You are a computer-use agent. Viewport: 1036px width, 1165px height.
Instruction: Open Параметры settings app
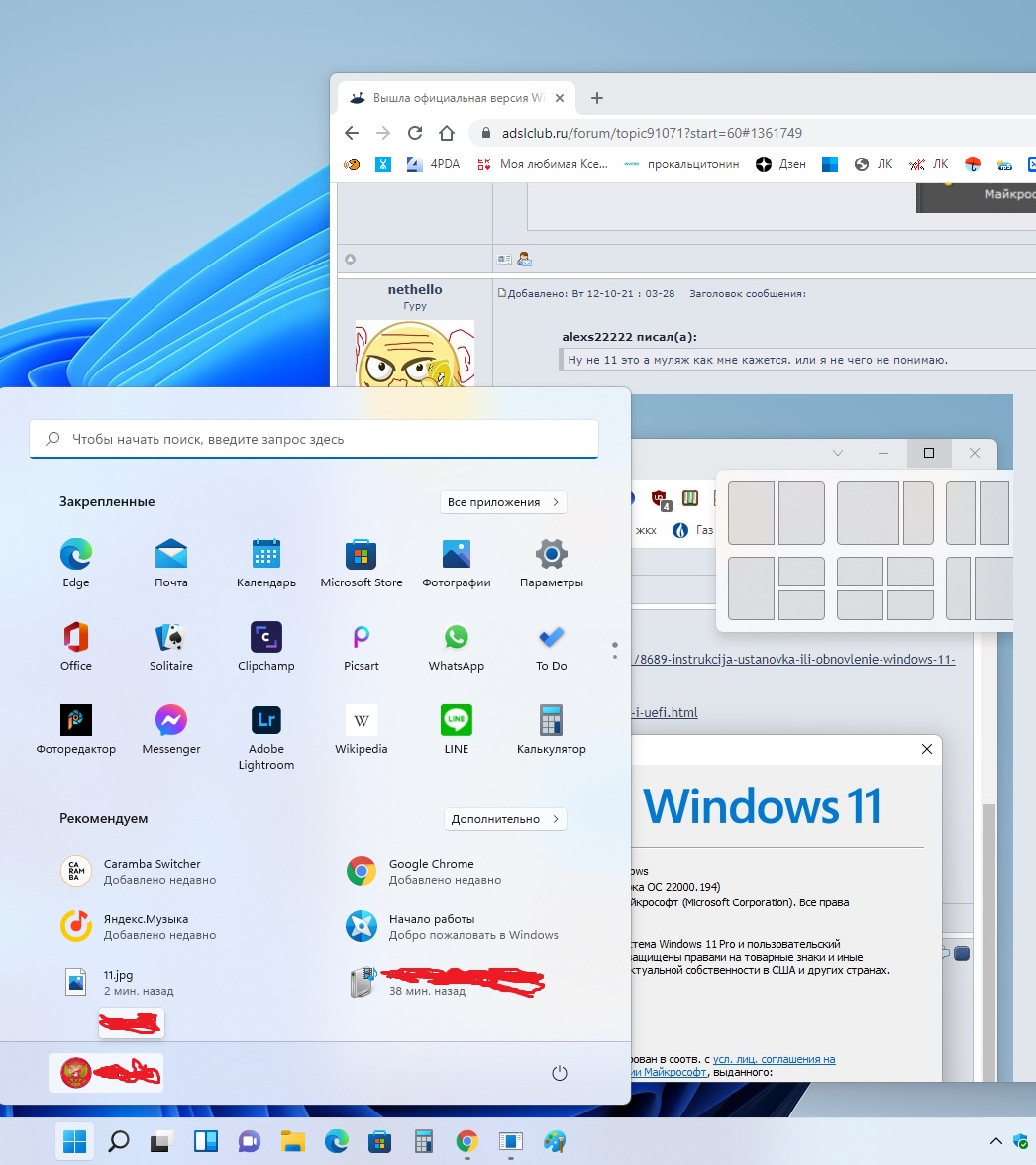(x=551, y=563)
